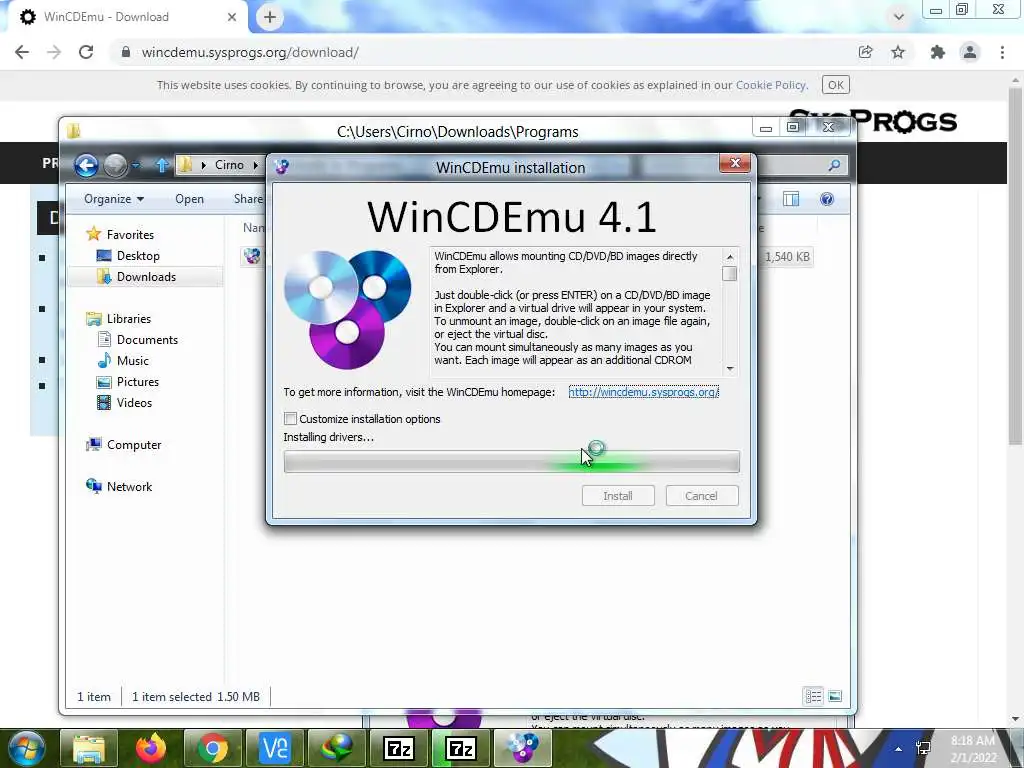Click the WinCDEmu file icon in file list

point(252,256)
